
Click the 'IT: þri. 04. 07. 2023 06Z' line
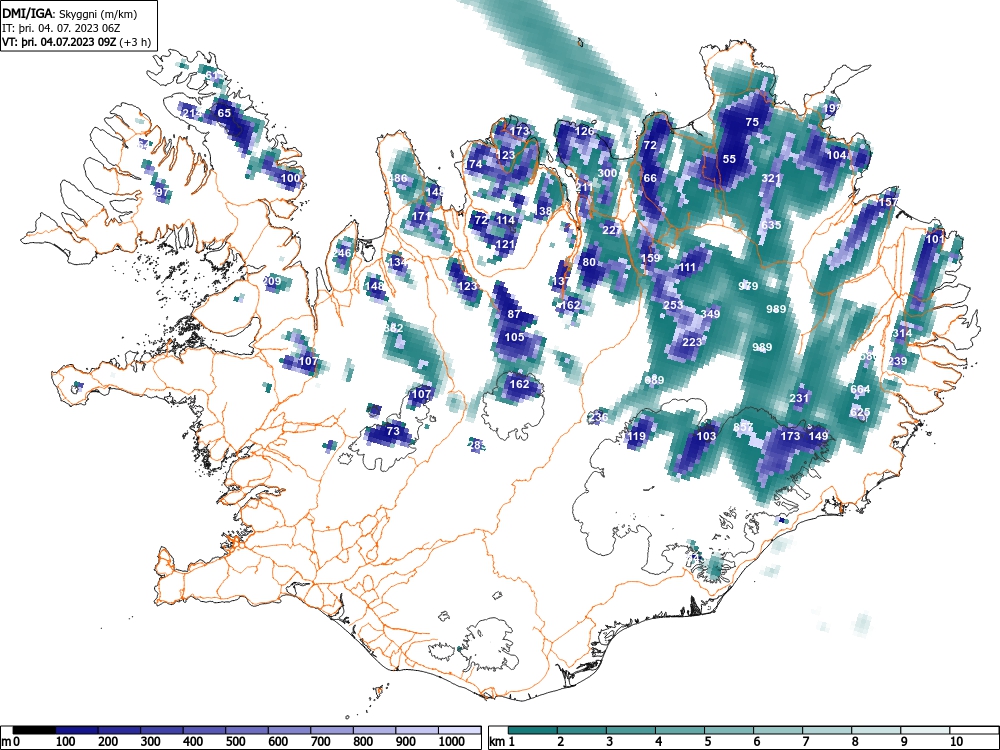(x=61, y=28)
